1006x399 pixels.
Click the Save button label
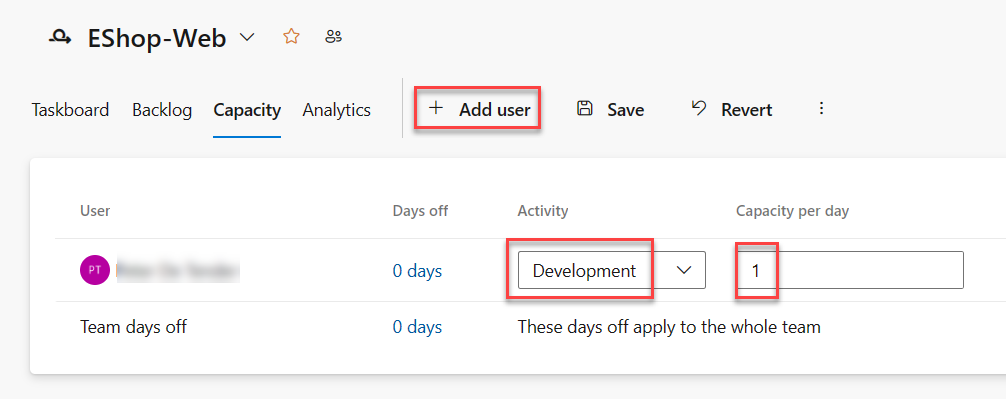coord(626,110)
